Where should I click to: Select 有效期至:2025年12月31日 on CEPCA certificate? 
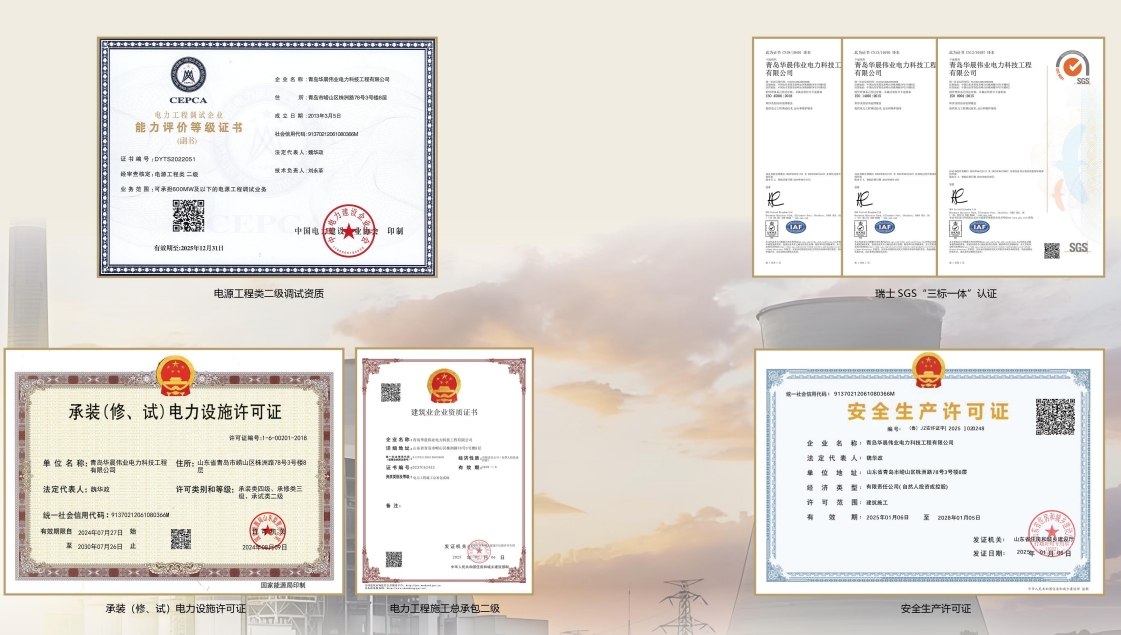coord(189,247)
